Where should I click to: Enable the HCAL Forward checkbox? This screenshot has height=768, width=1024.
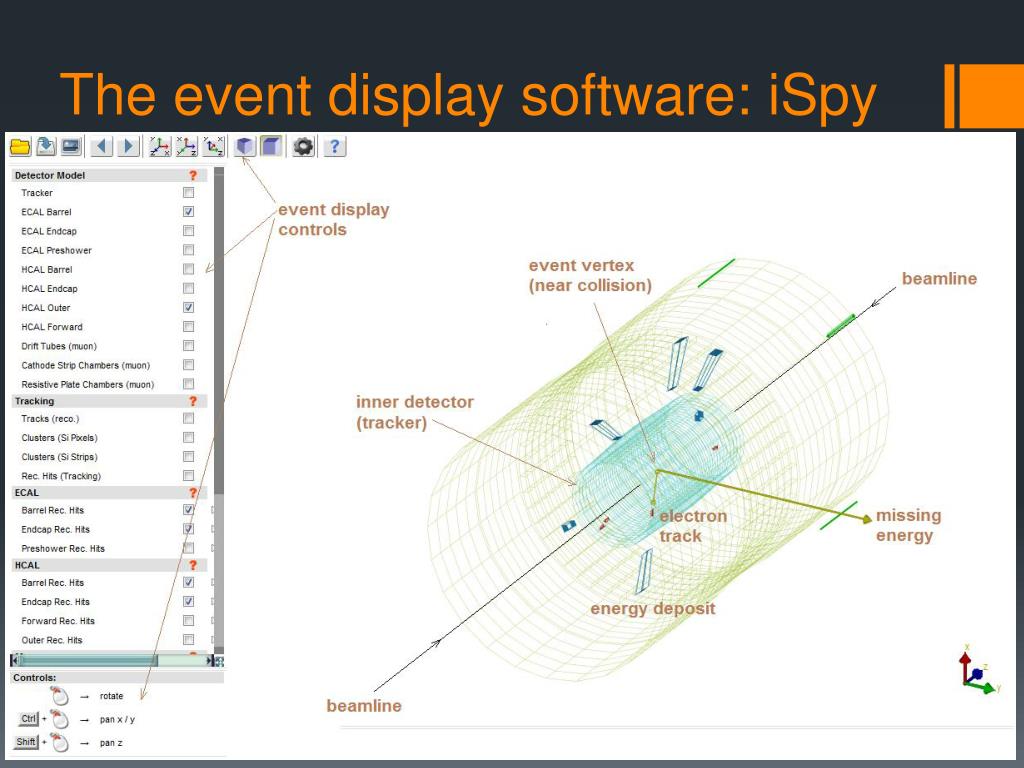(188, 327)
